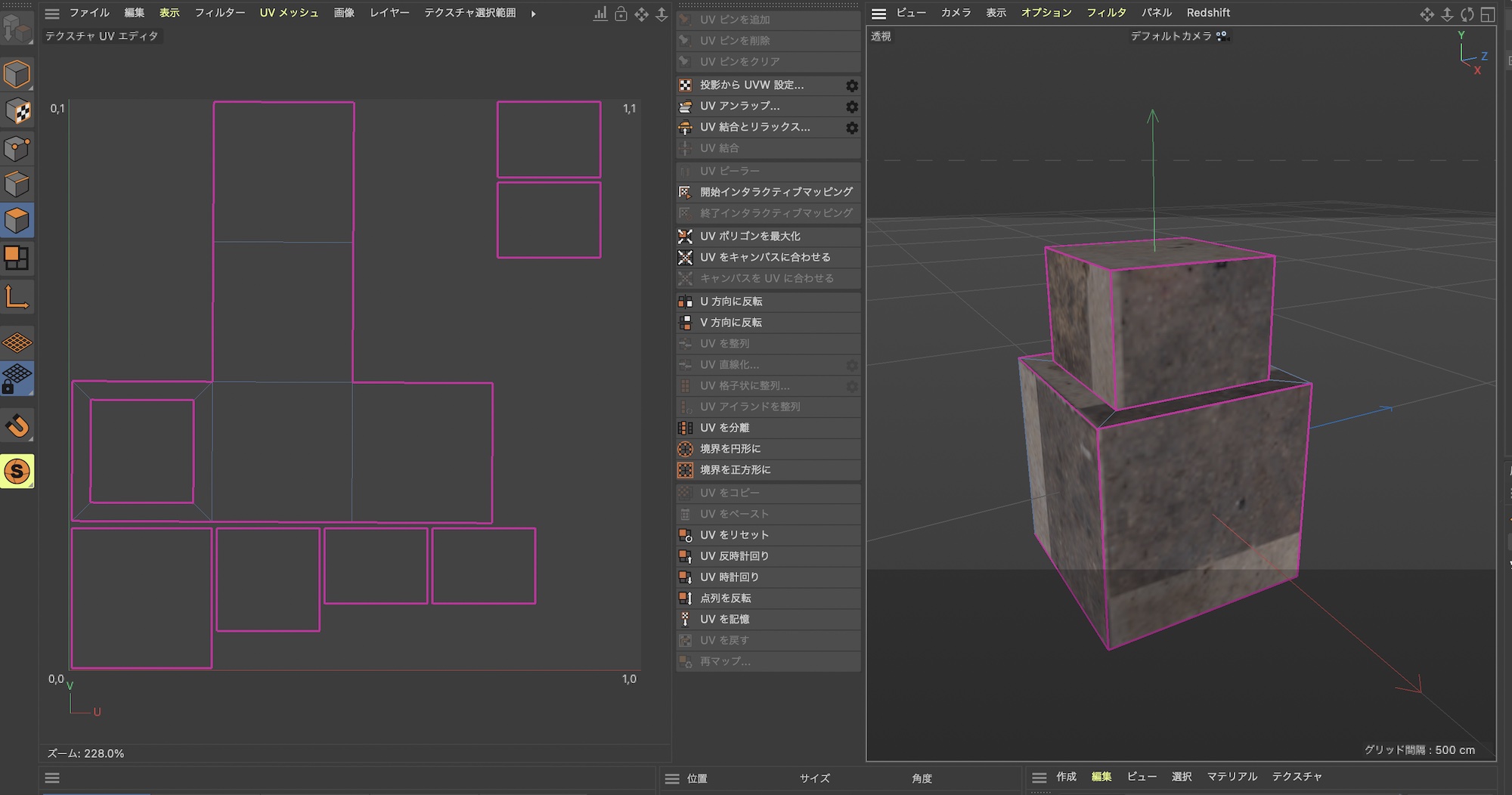Click the UV editor histogram icon
The width and height of the screenshot is (1512, 795).
pyautogui.click(x=600, y=14)
